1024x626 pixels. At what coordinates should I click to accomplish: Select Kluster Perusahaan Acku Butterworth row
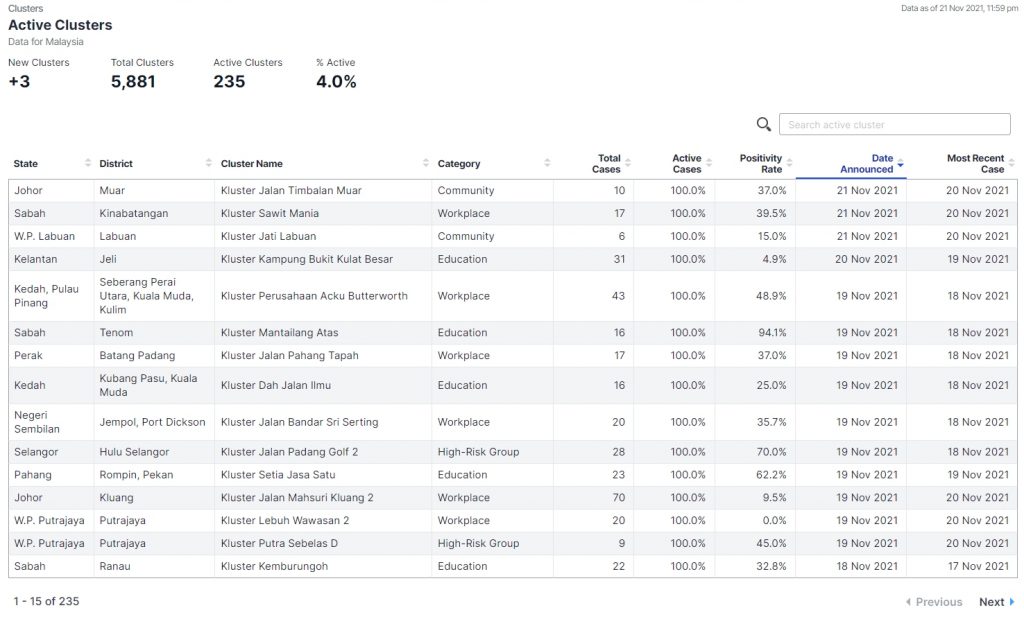click(314, 296)
